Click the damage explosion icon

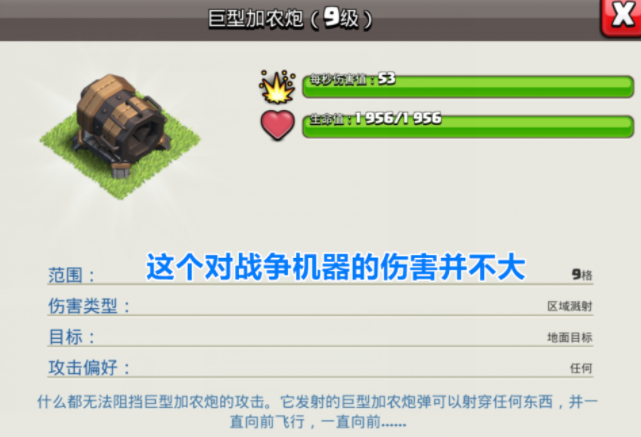point(277,87)
